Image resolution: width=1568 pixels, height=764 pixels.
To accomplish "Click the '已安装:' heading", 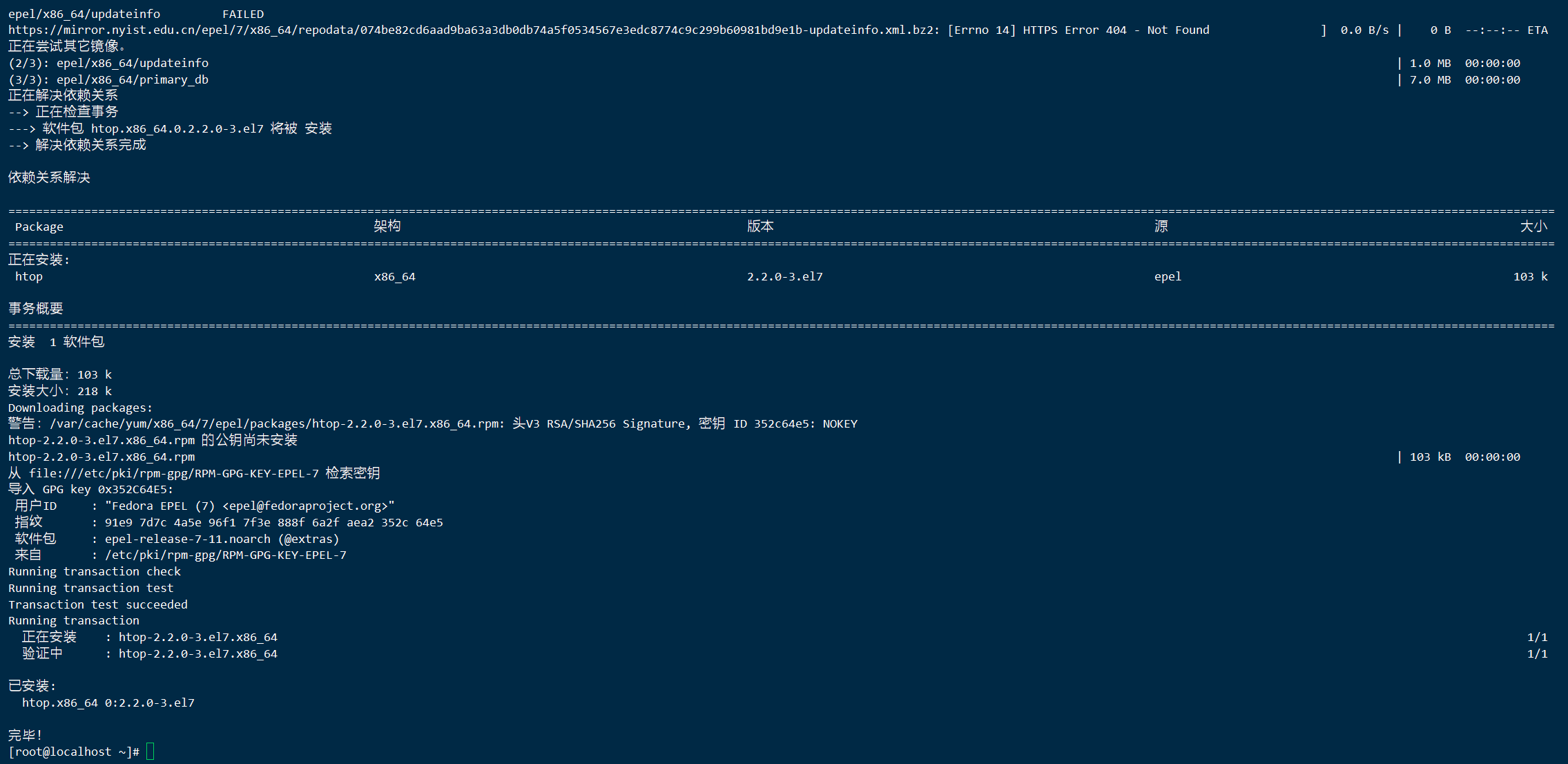I will tap(32, 686).
